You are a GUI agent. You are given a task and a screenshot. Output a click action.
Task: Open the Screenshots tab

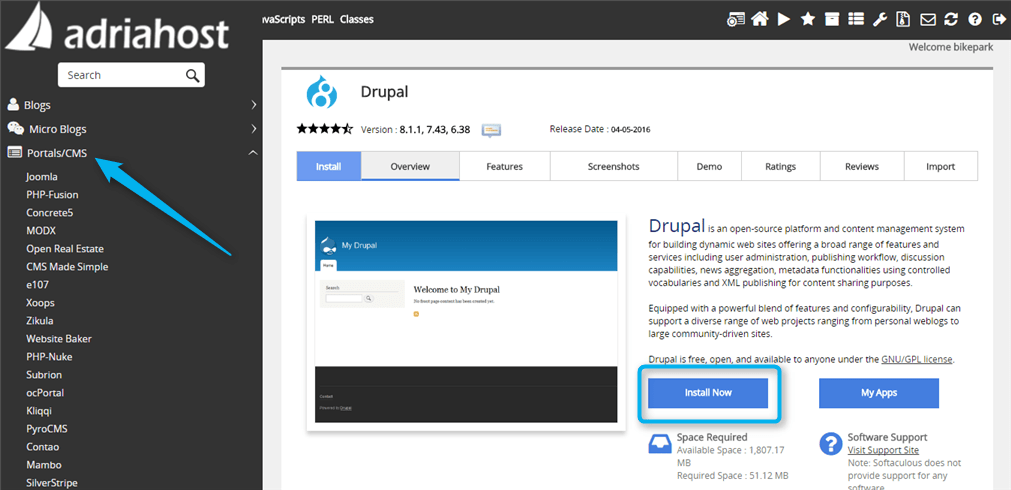[x=614, y=166]
